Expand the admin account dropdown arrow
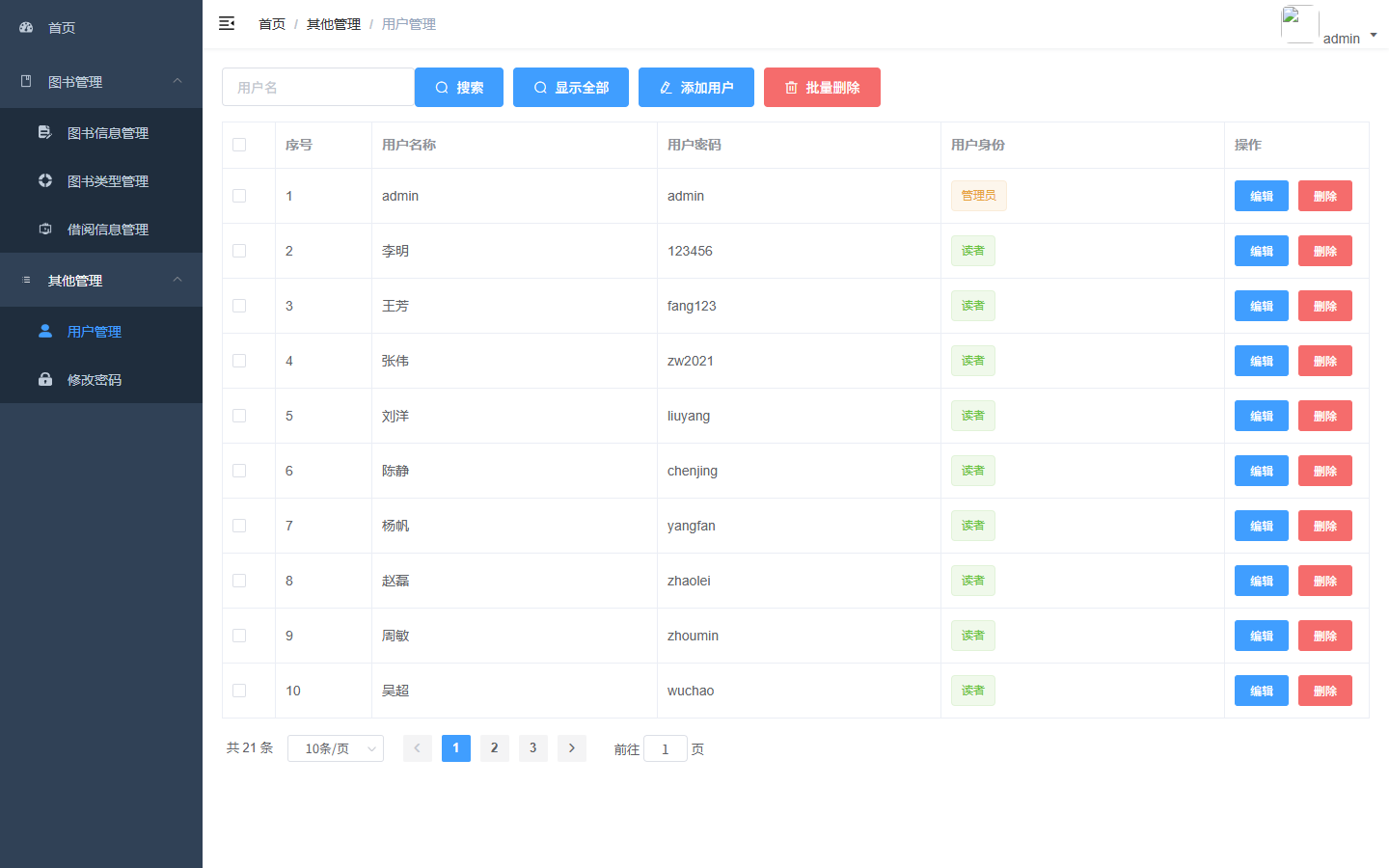 (1374, 36)
